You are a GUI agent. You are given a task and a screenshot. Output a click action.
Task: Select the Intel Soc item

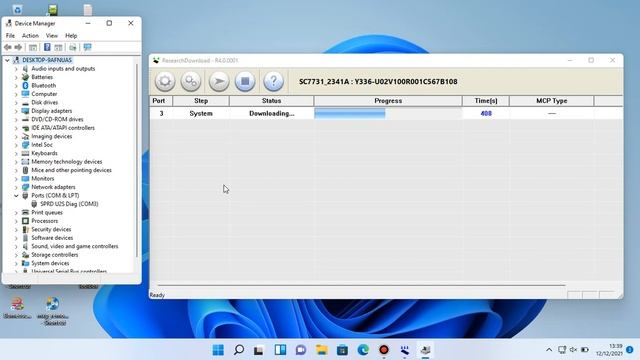pyautogui.click(x=42, y=145)
